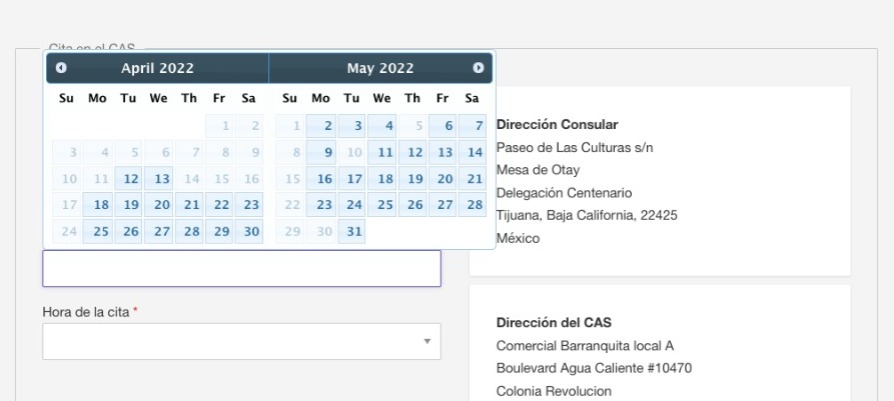Screen dimensions: 894x401
Task: Advance to next month with right arrow
Action: coord(478,68)
